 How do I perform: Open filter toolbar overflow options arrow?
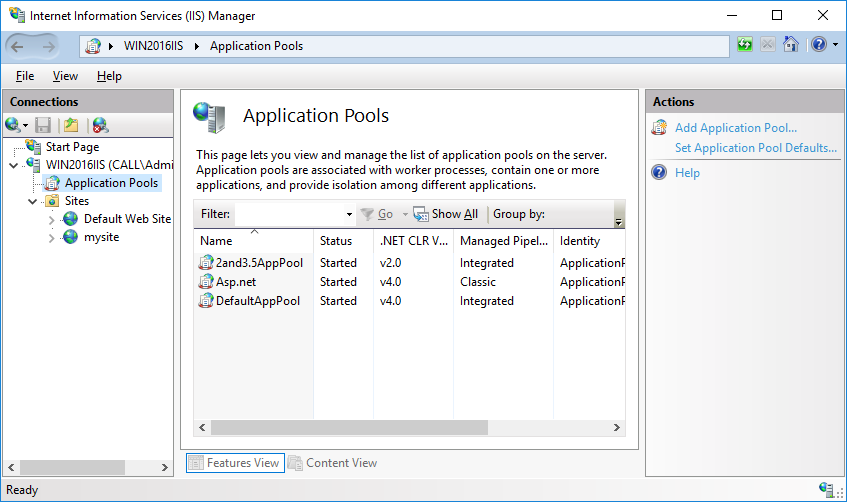pos(619,222)
